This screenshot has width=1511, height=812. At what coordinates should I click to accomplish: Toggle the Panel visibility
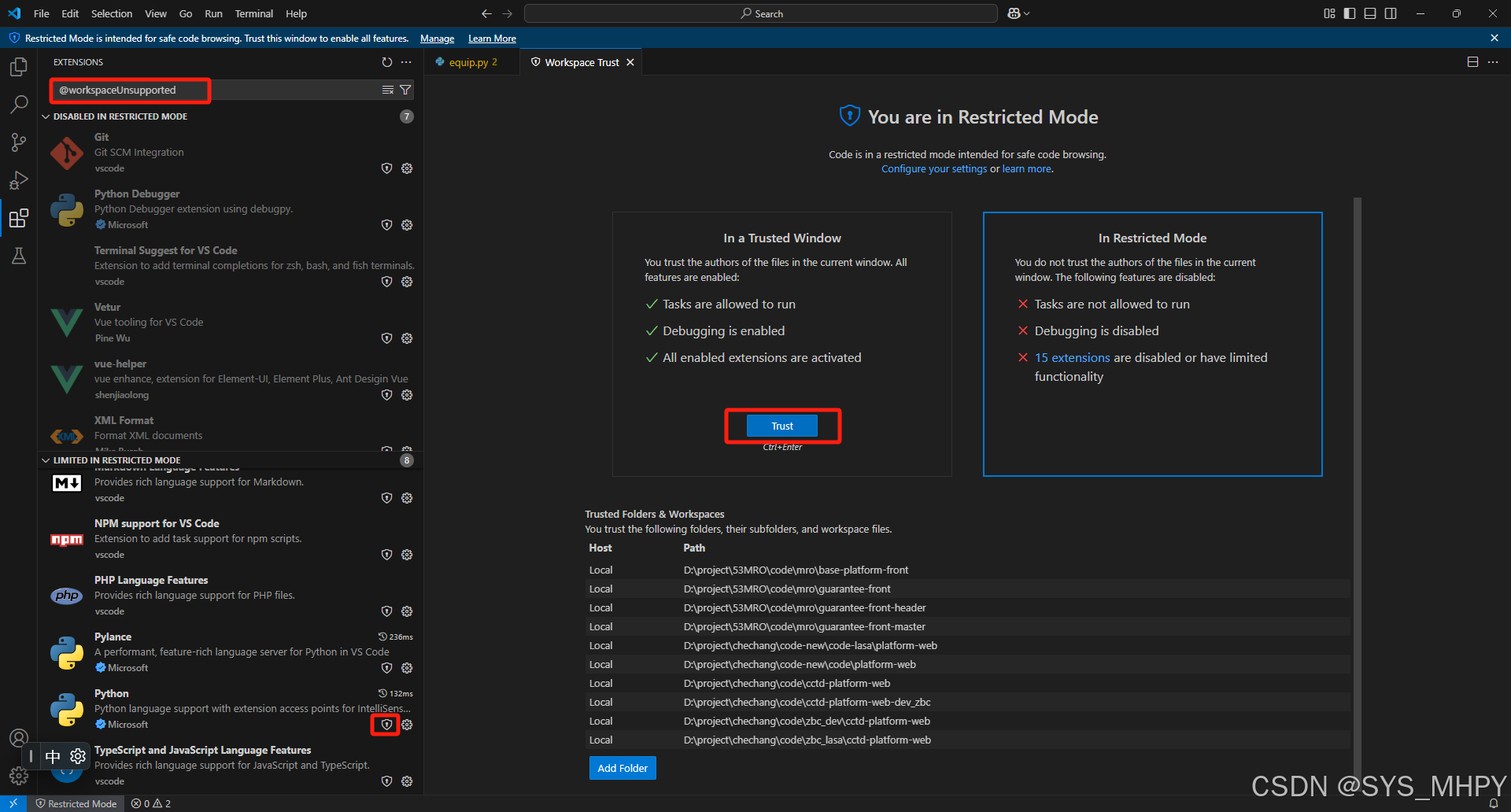[x=1369, y=13]
